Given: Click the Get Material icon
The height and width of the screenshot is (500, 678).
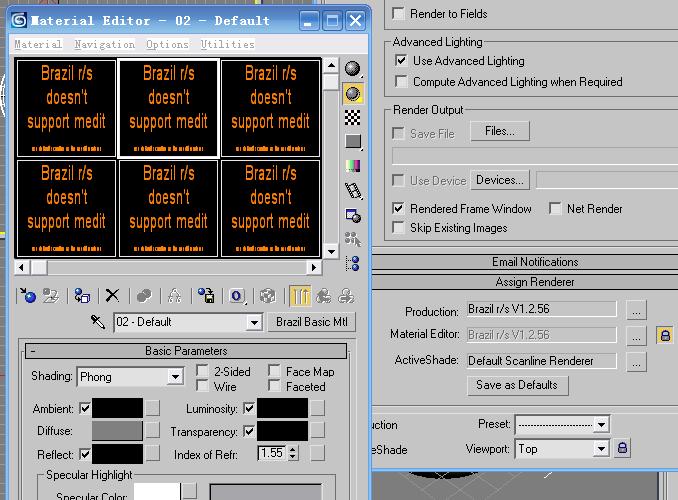Looking at the screenshot, I should [x=28, y=296].
